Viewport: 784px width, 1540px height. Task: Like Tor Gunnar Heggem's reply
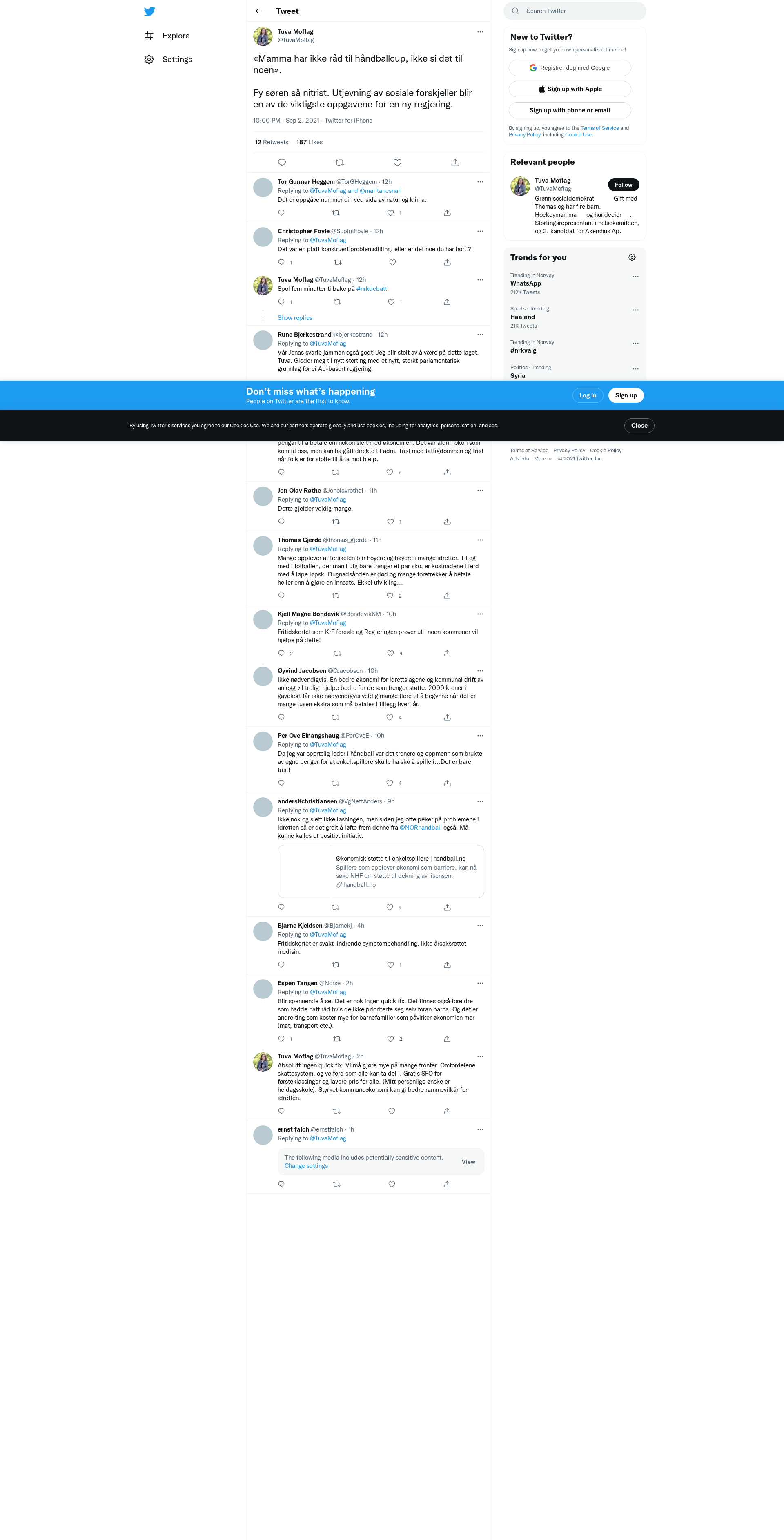(390, 213)
